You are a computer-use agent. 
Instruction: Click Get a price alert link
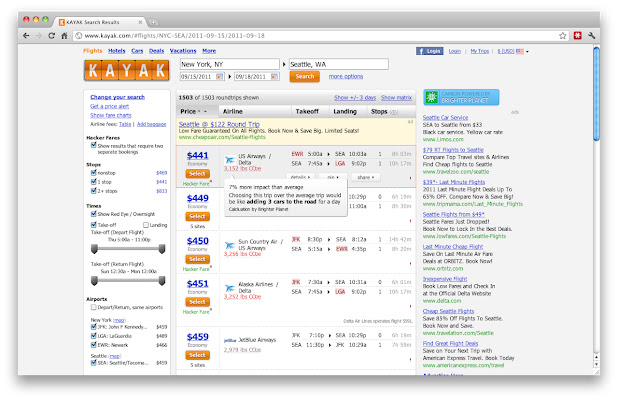(x=110, y=106)
